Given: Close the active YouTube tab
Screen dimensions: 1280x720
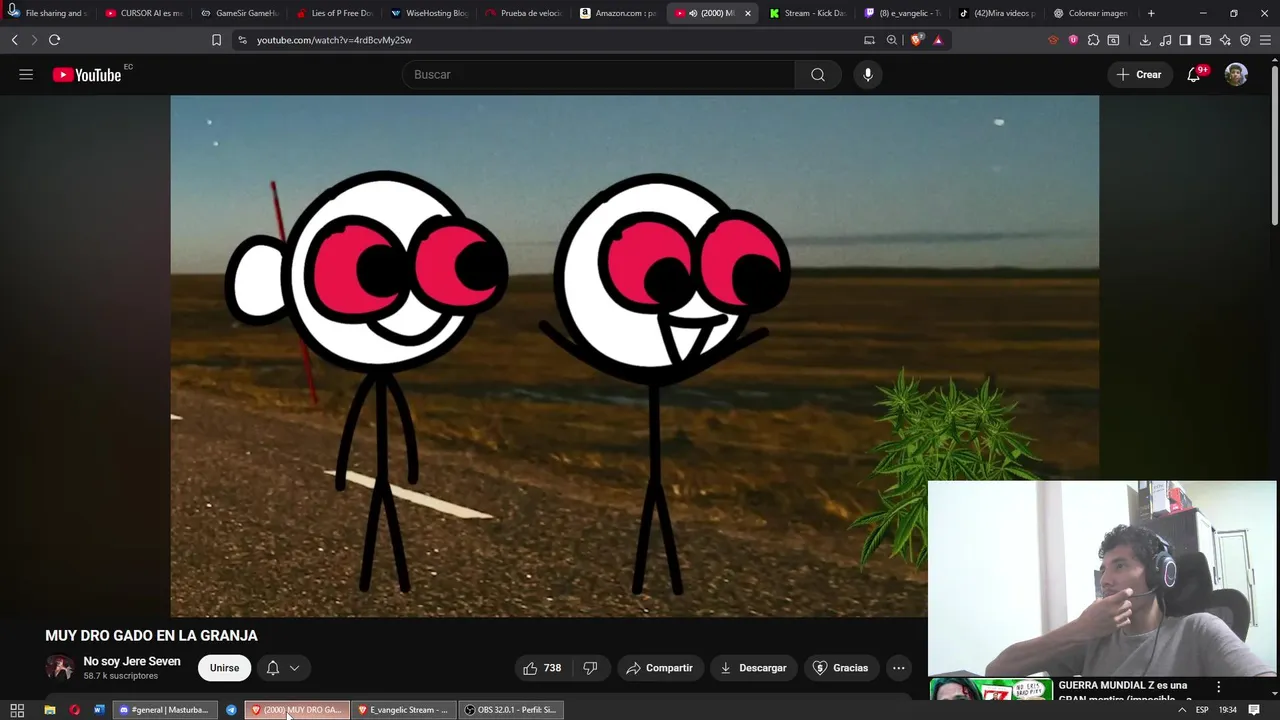Looking at the screenshot, I should [x=747, y=13].
